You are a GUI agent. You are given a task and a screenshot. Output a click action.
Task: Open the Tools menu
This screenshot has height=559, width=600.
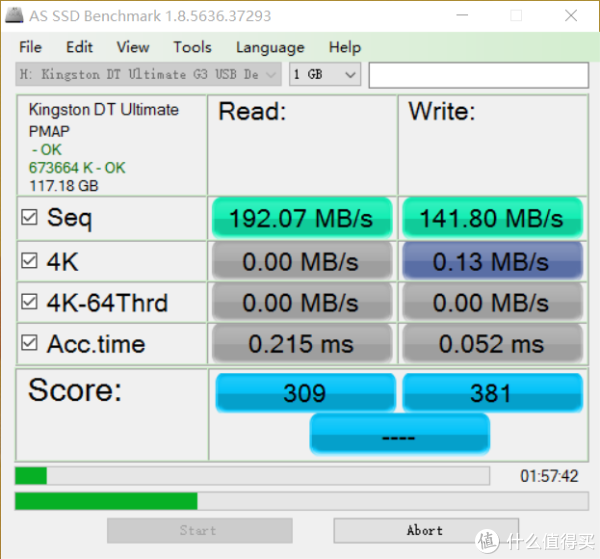[x=192, y=47]
